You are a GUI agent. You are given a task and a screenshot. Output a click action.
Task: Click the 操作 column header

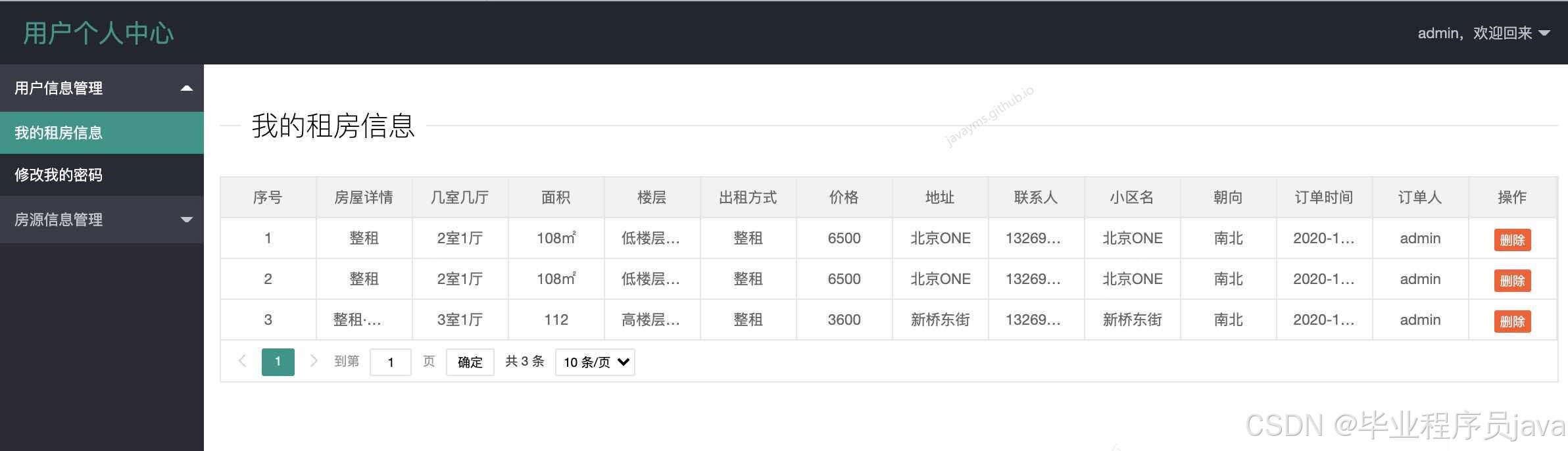1512,197
